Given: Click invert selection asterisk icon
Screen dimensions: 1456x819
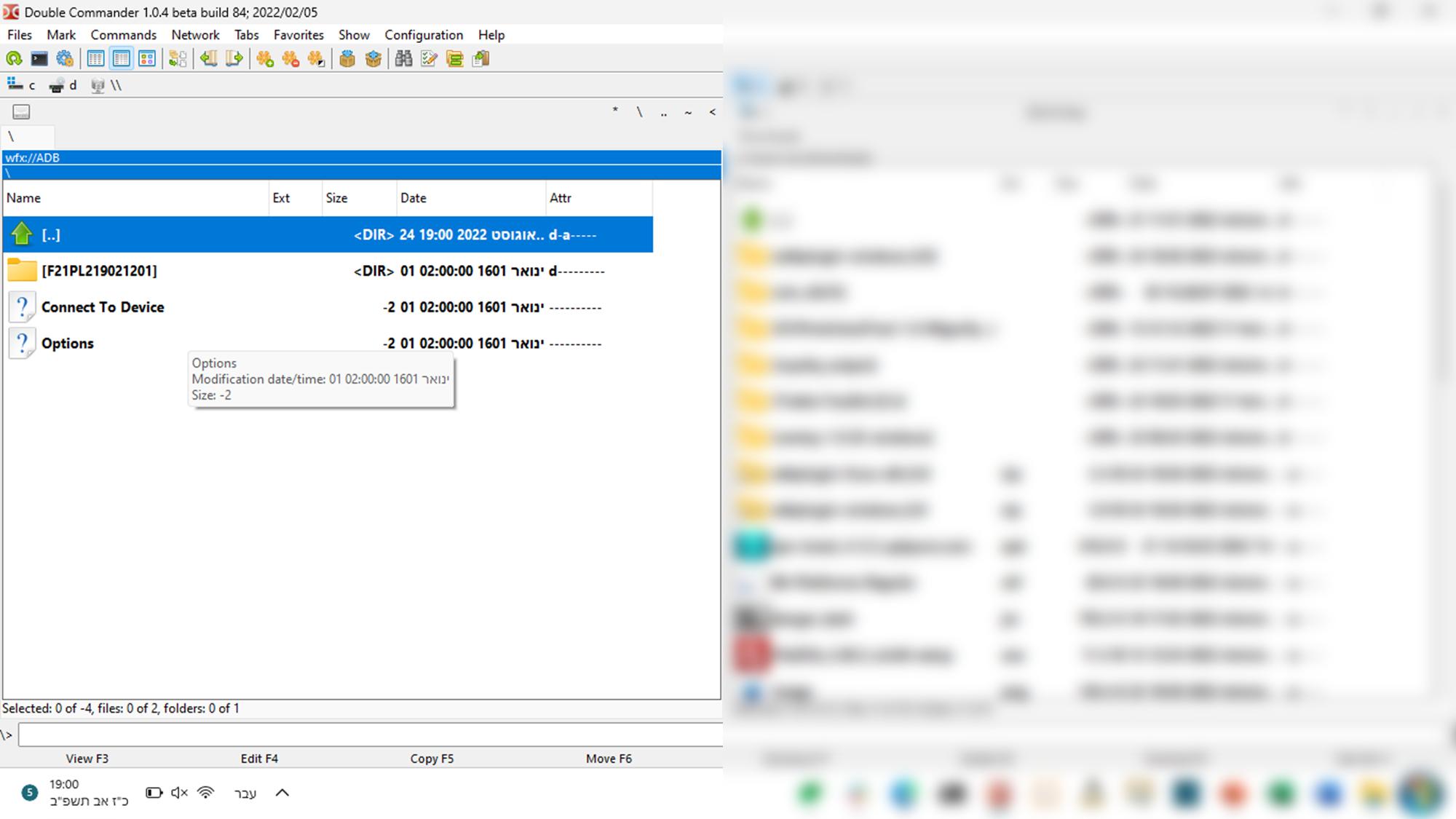Looking at the screenshot, I should coord(316,59).
